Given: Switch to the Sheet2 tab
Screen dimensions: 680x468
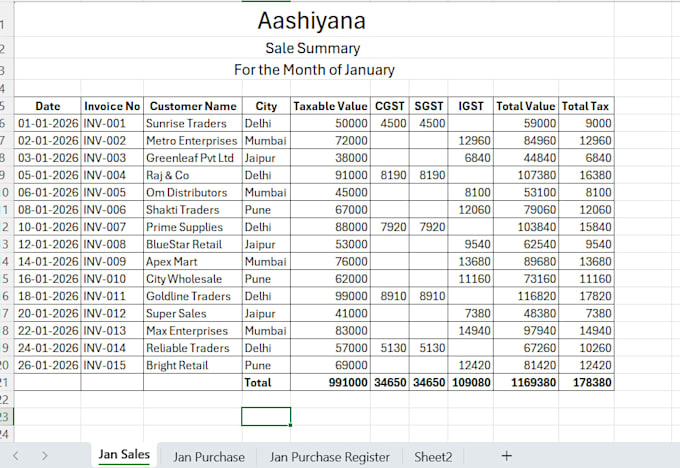Looking at the screenshot, I should [x=433, y=456].
